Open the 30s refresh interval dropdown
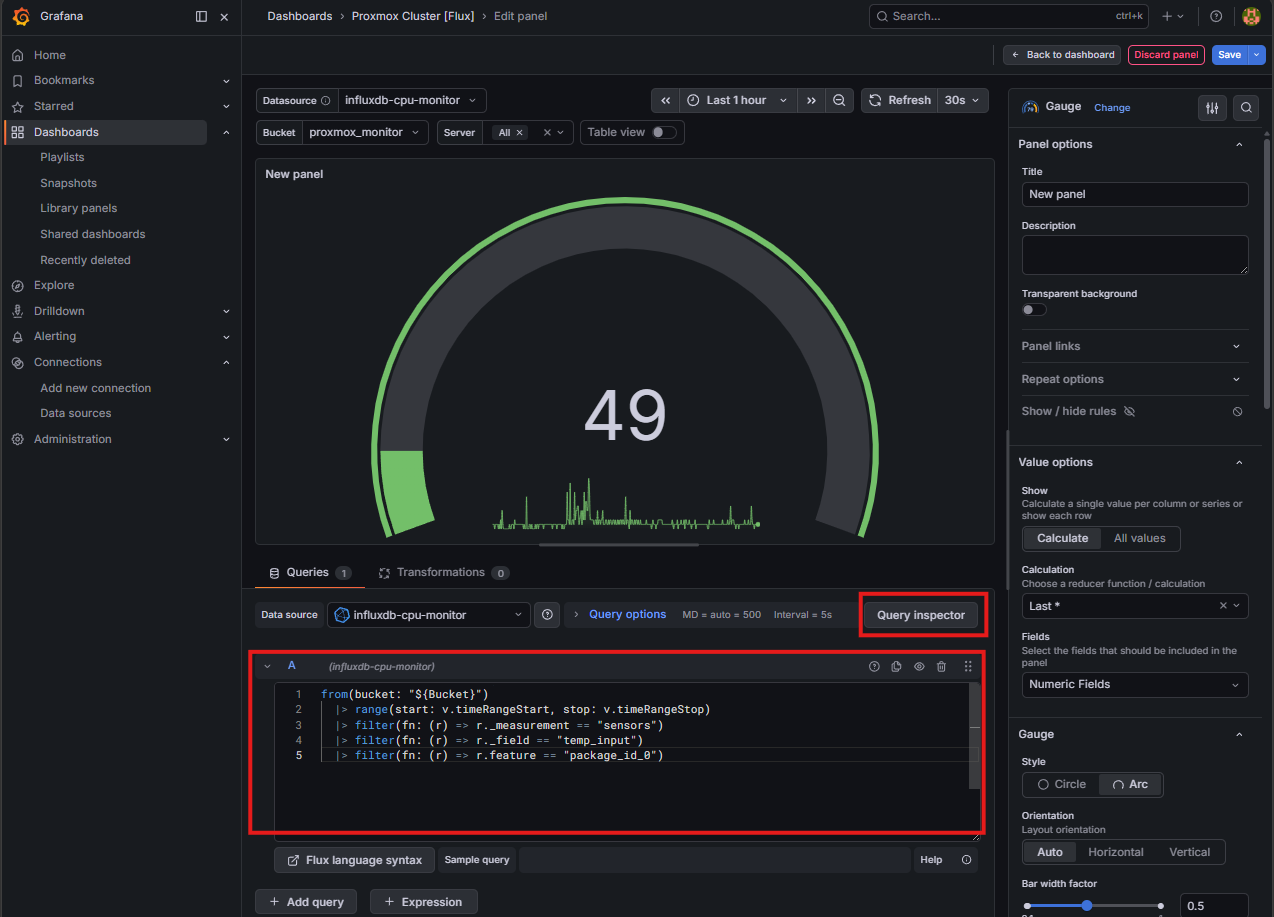1274x917 pixels. click(963, 100)
